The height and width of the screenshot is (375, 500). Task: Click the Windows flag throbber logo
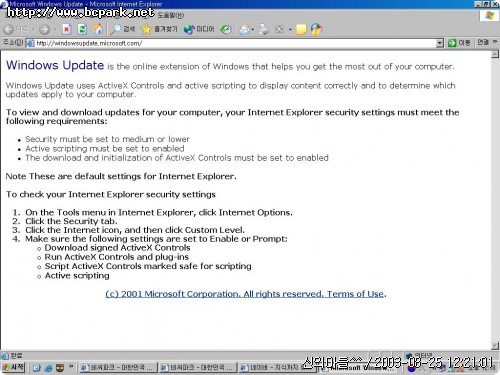[489, 15]
